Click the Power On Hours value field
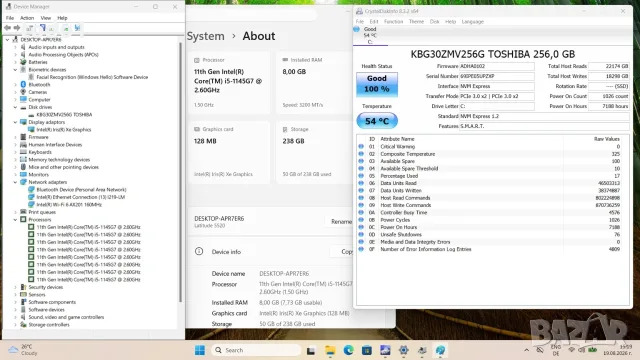This screenshot has width=640, height=360. (609, 106)
